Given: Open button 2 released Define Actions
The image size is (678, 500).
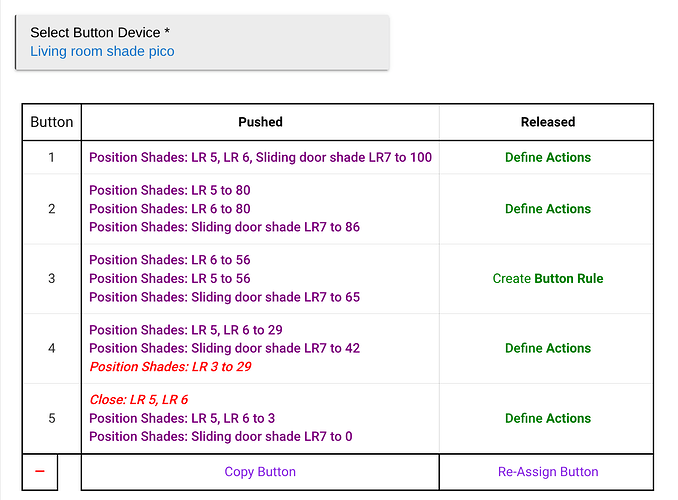Looking at the screenshot, I should point(547,209).
